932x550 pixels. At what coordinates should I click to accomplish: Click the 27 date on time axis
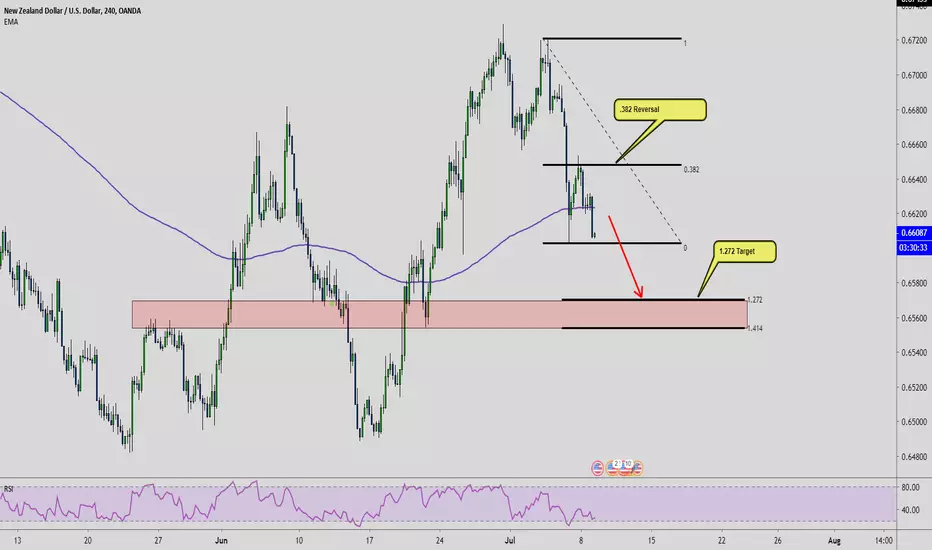point(158,540)
